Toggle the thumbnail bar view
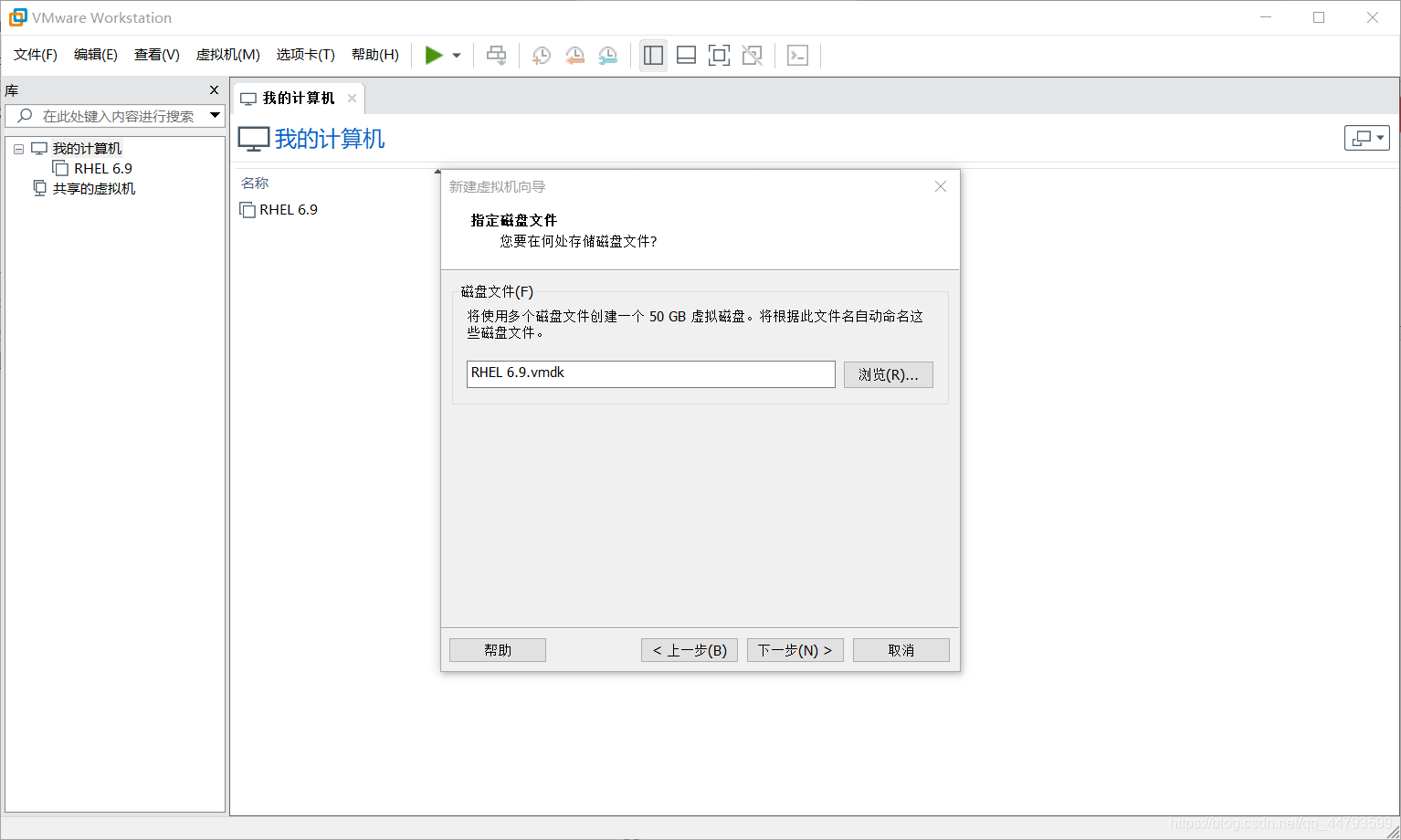Image resolution: width=1401 pixels, height=840 pixels. (x=686, y=55)
